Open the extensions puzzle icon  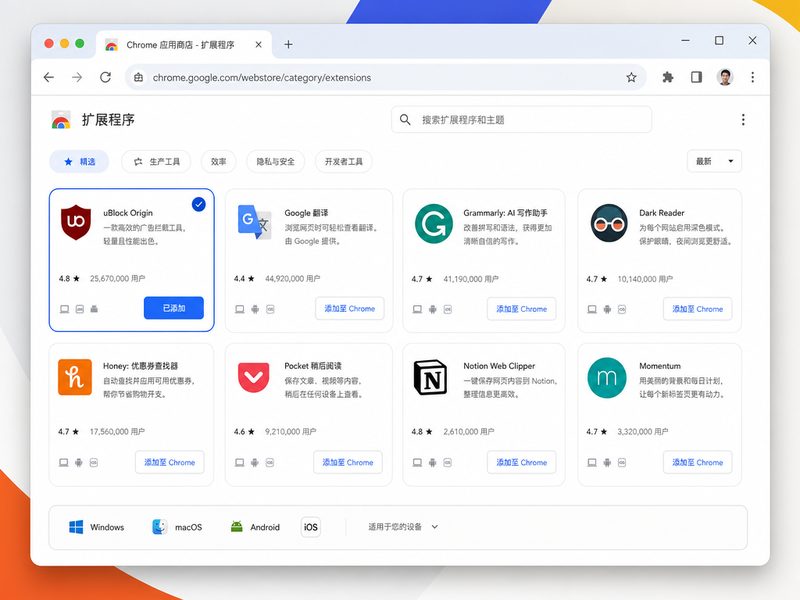click(667, 78)
